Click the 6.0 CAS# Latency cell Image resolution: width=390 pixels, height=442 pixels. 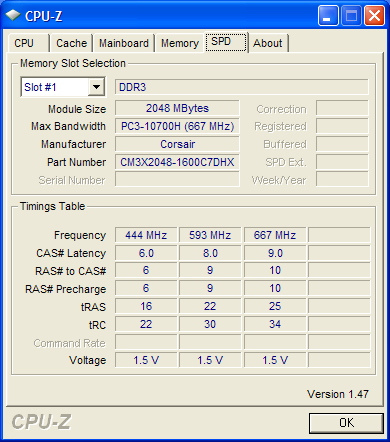146,253
